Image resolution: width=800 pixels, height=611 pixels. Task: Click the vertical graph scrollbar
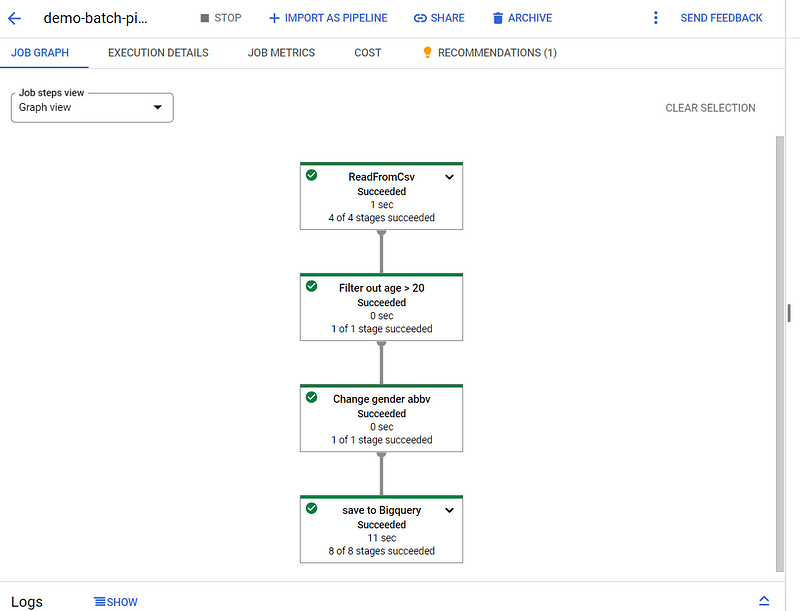pos(780,350)
